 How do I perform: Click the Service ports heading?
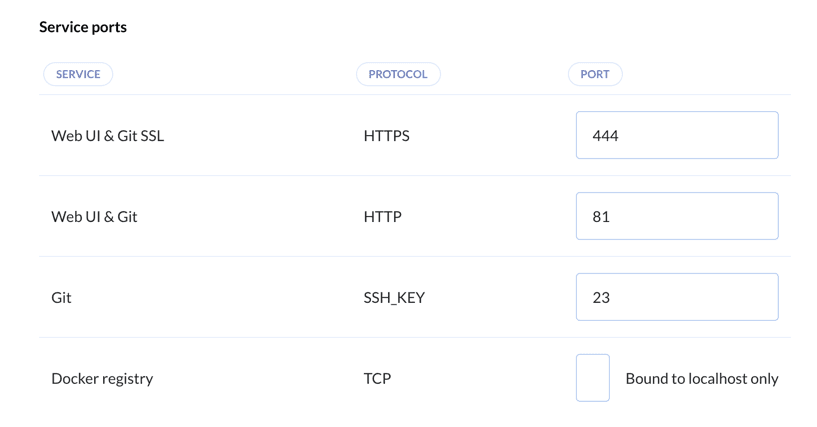(83, 27)
